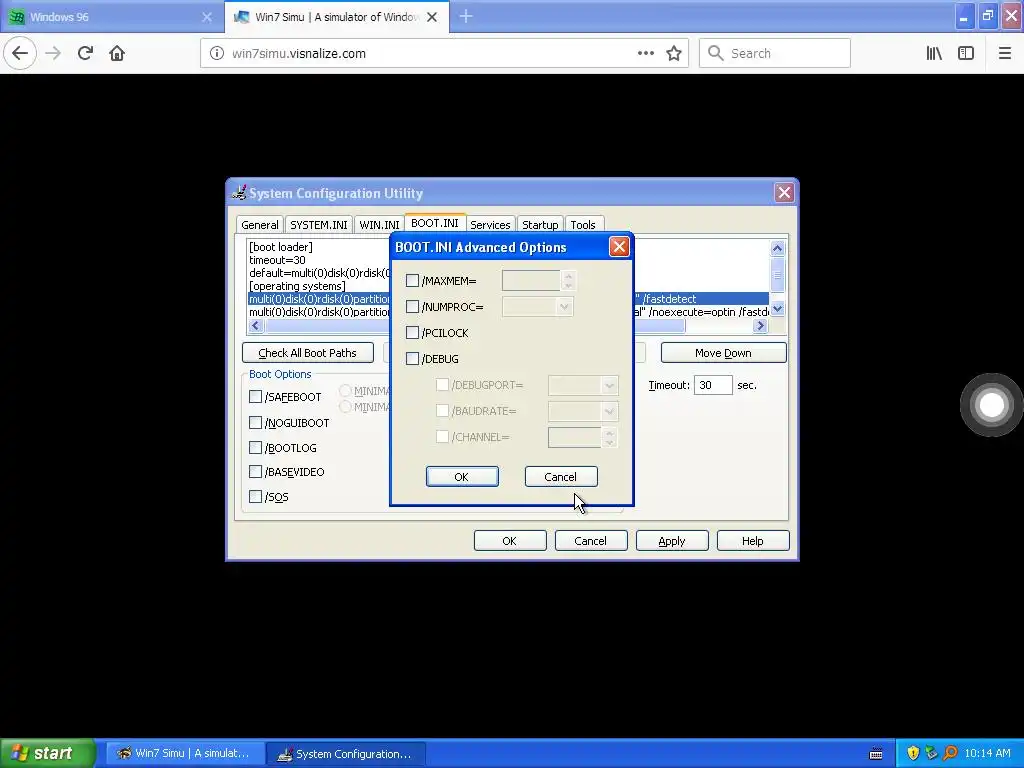
Task: Click right arrow of horizontal scrollbar
Action: pos(760,325)
